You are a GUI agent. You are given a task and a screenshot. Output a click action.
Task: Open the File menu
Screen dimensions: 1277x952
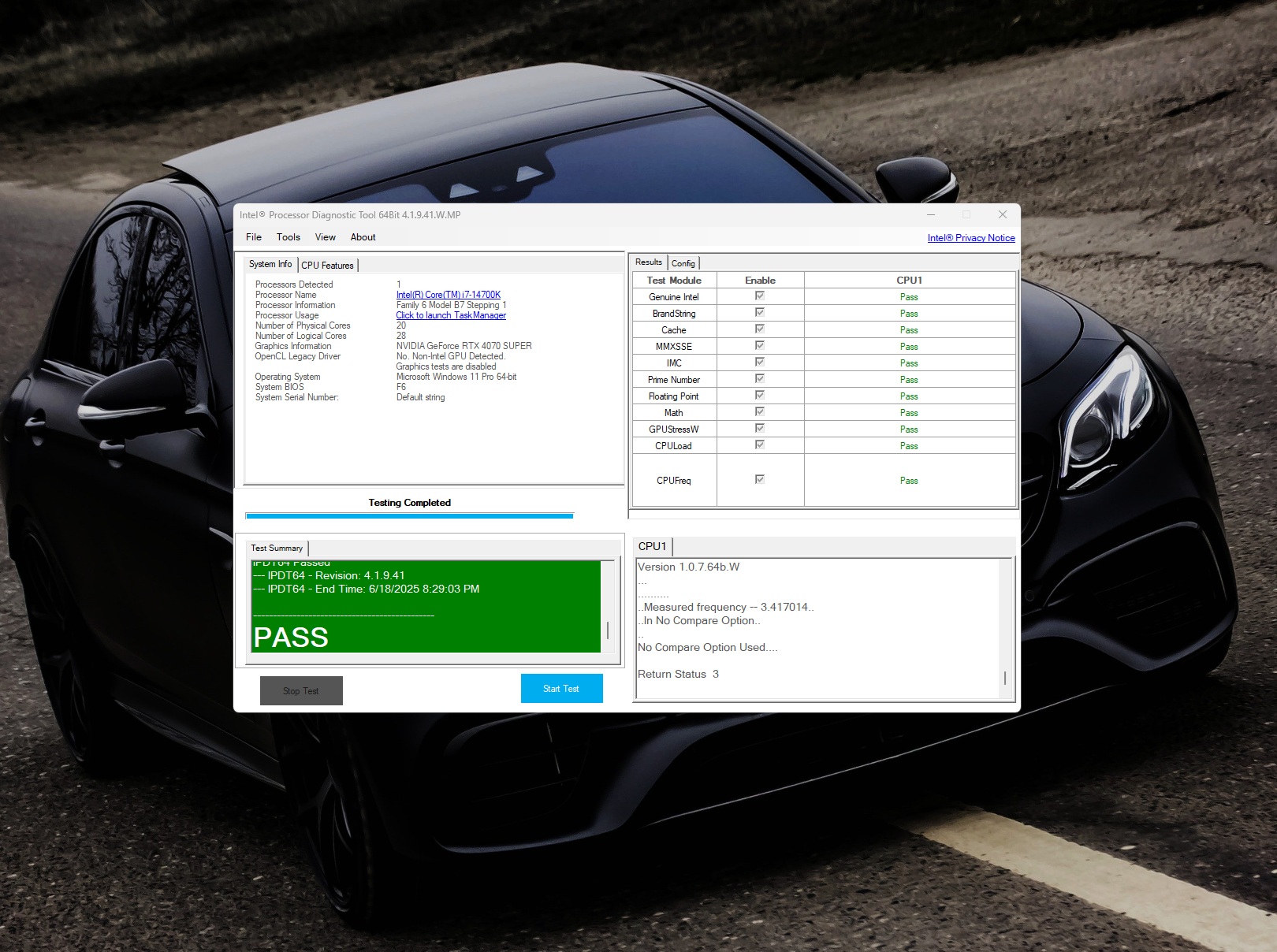pyautogui.click(x=253, y=237)
